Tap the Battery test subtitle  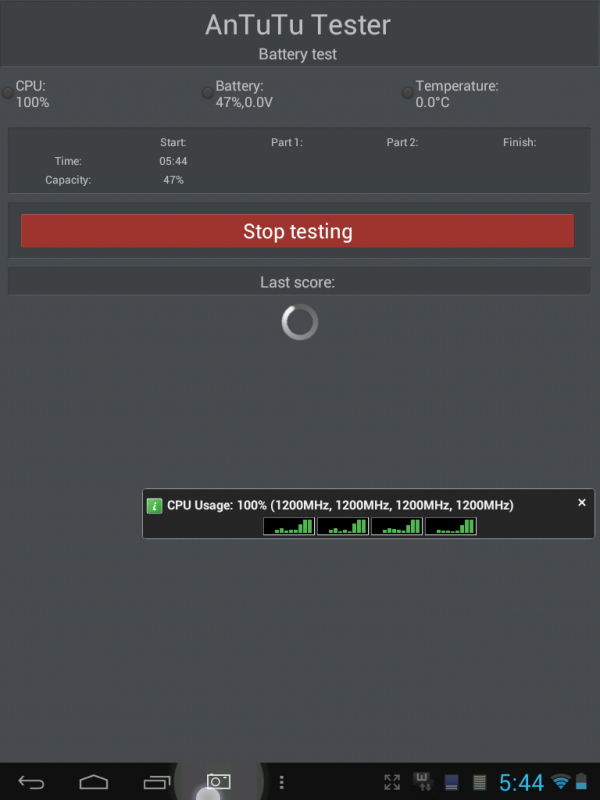point(298,54)
